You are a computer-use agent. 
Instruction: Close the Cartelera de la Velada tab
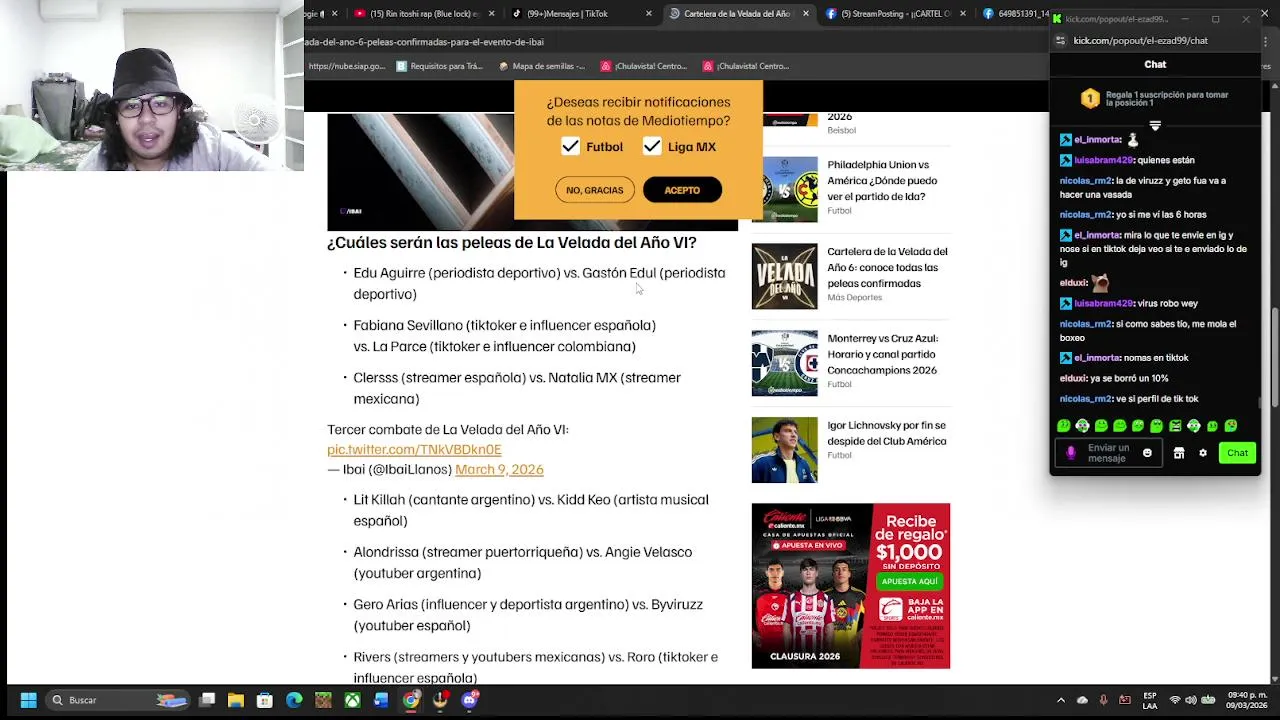[806, 14]
